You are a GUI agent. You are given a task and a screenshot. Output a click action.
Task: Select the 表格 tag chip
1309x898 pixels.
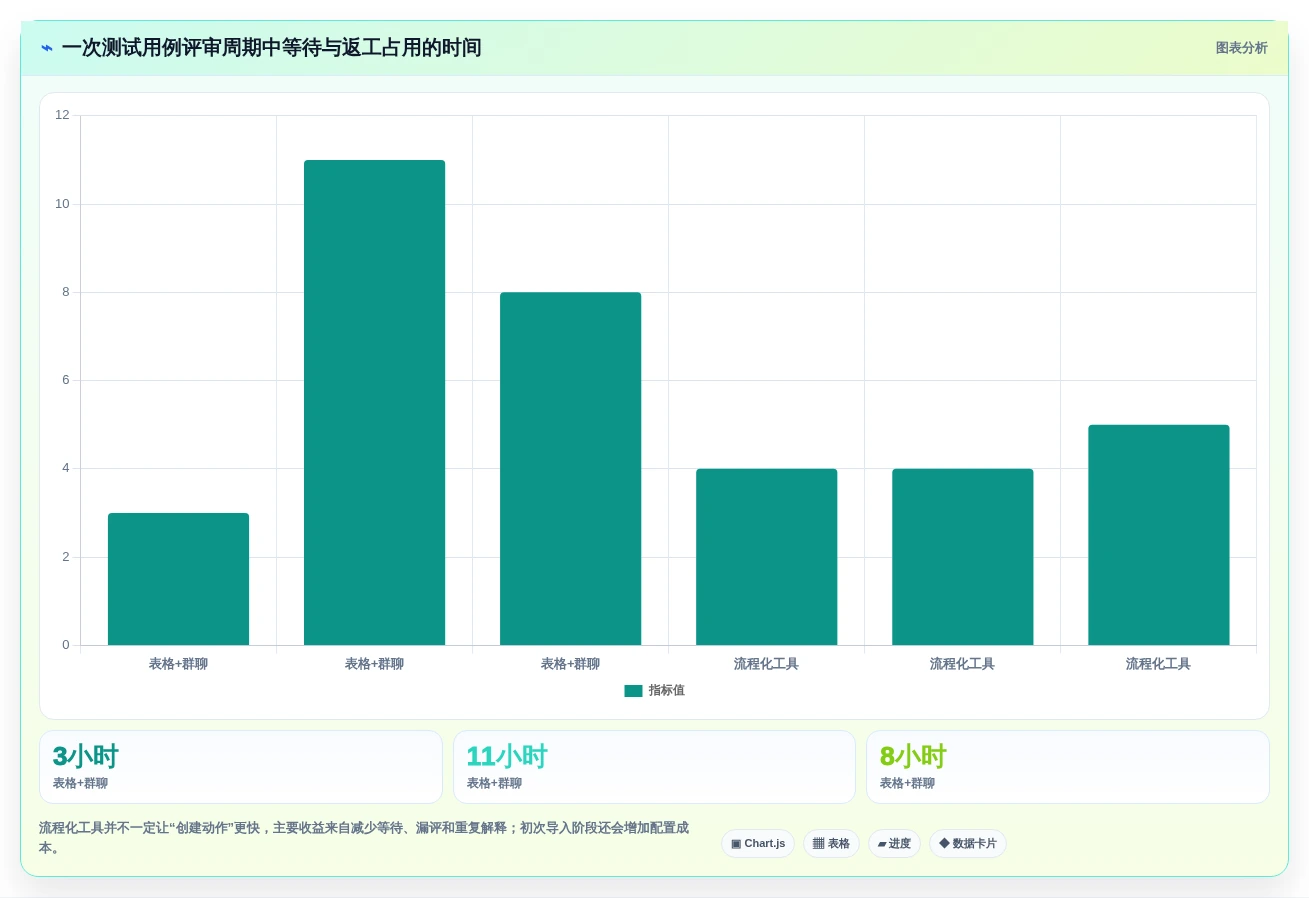[x=831, y=844]
